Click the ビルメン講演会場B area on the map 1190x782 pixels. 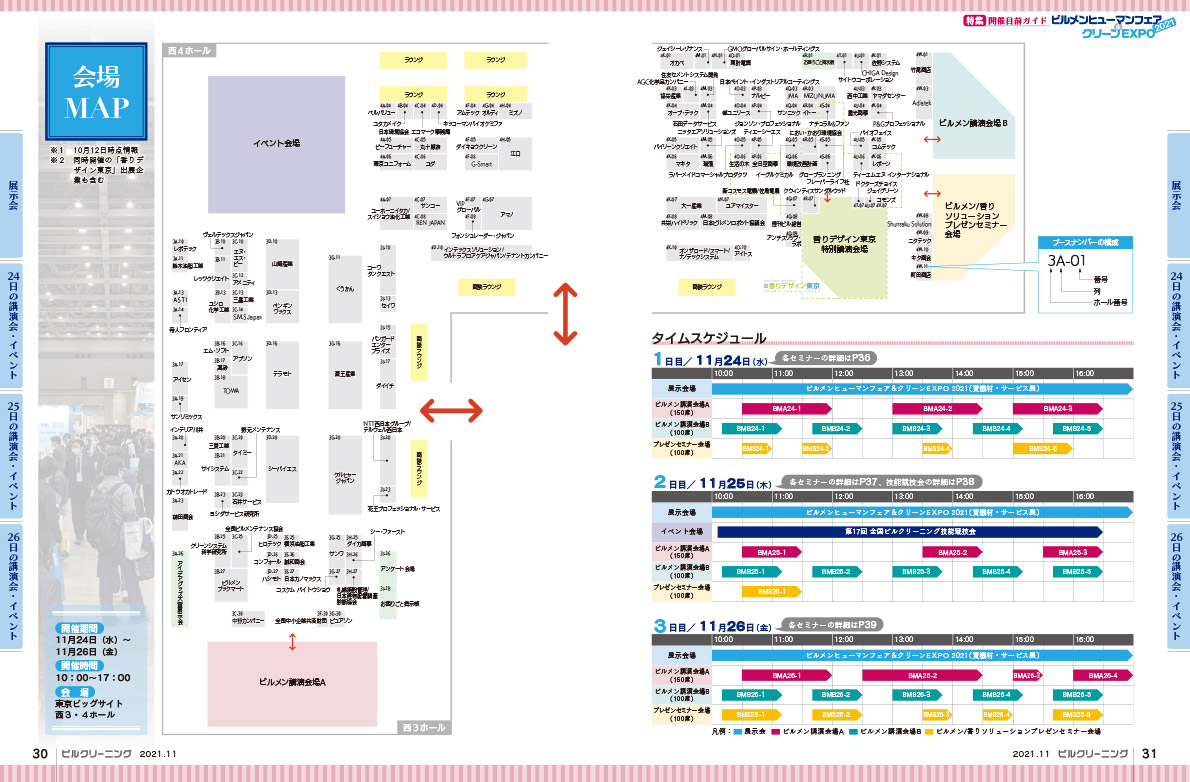(973, 106)
